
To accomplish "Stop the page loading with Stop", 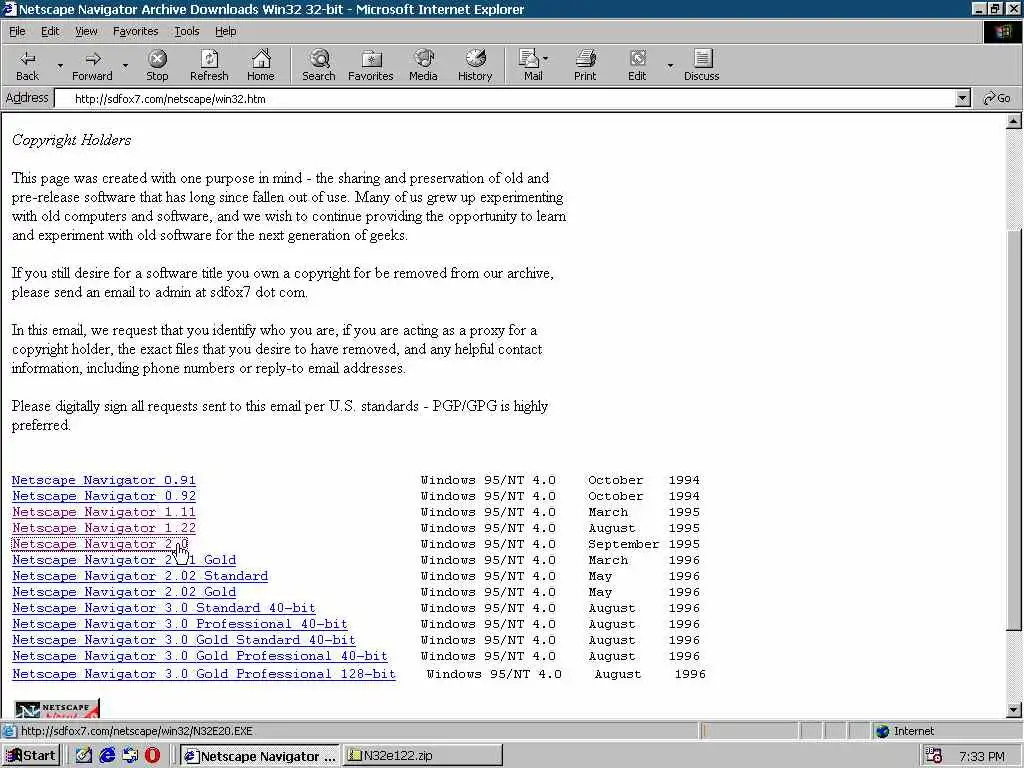I will 157,65.
